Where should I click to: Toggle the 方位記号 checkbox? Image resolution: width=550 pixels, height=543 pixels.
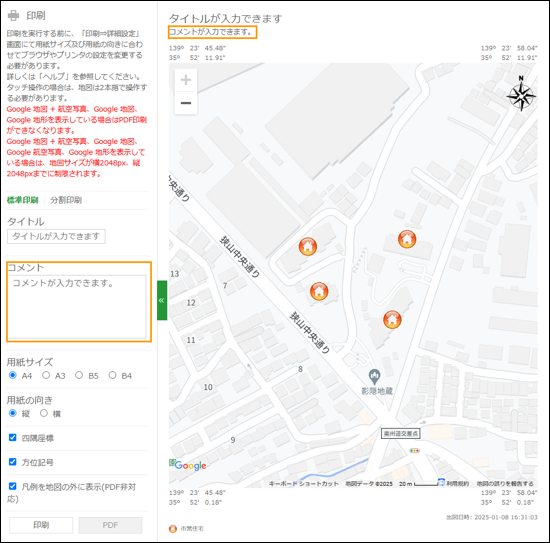pos(13,462)
